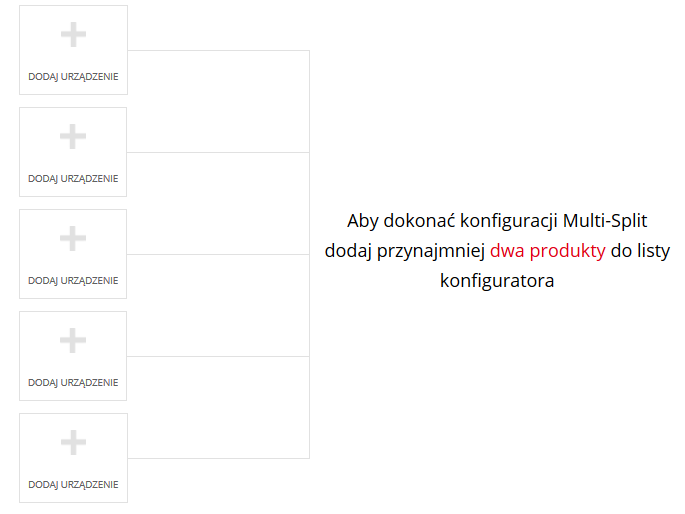The image size is (685, 514).
Task: Click the middle DODAJ URZĄDZENIE label
Action: pos(73,281)
